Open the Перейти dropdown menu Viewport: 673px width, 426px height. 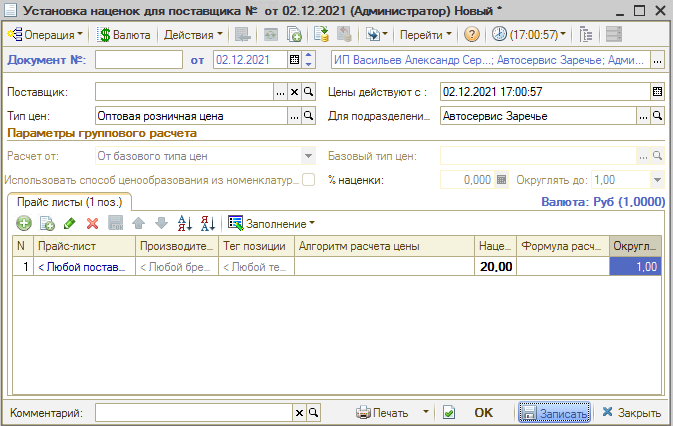click(425, 34)
